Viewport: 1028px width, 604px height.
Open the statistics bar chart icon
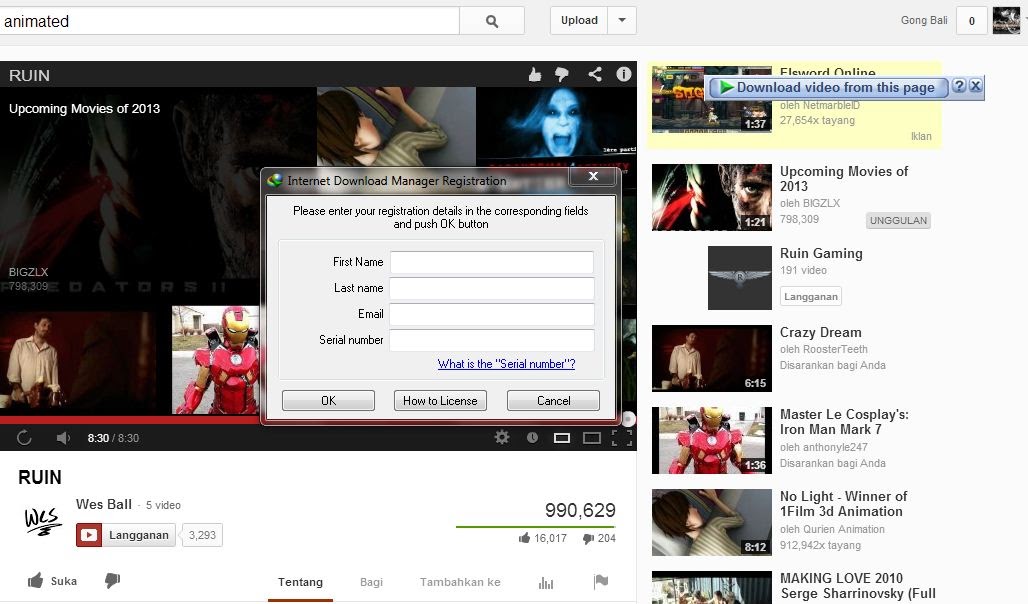click(x=545, y=582)
